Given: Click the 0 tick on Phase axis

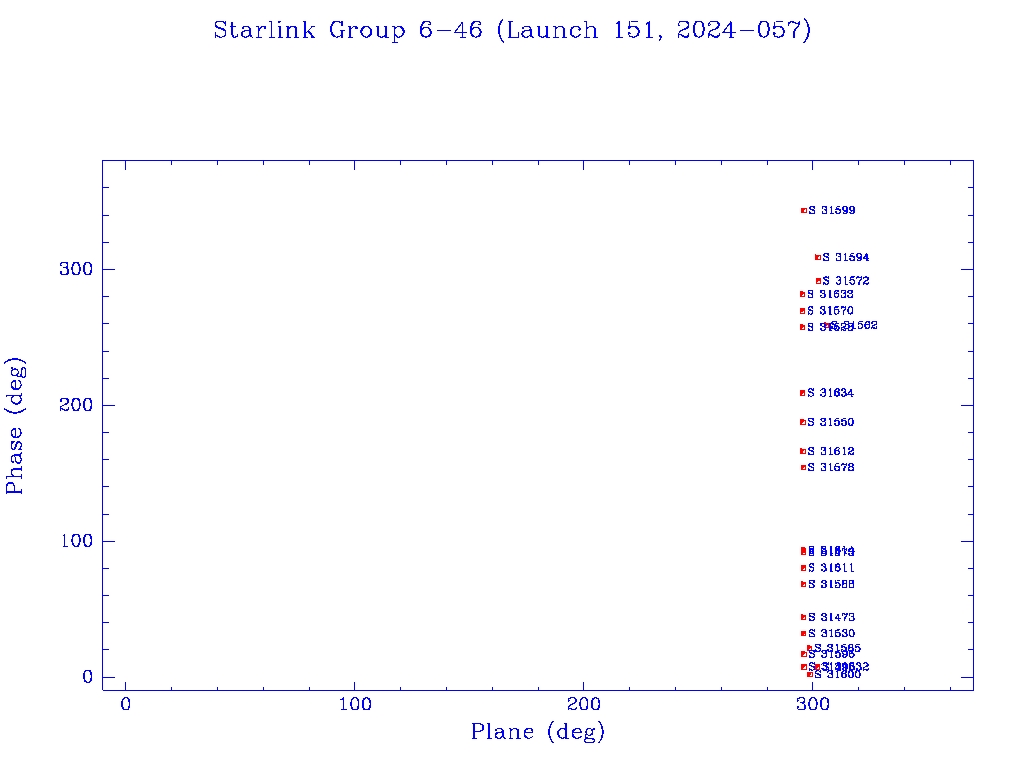Looking at the screenshot, I should point(88,677).
